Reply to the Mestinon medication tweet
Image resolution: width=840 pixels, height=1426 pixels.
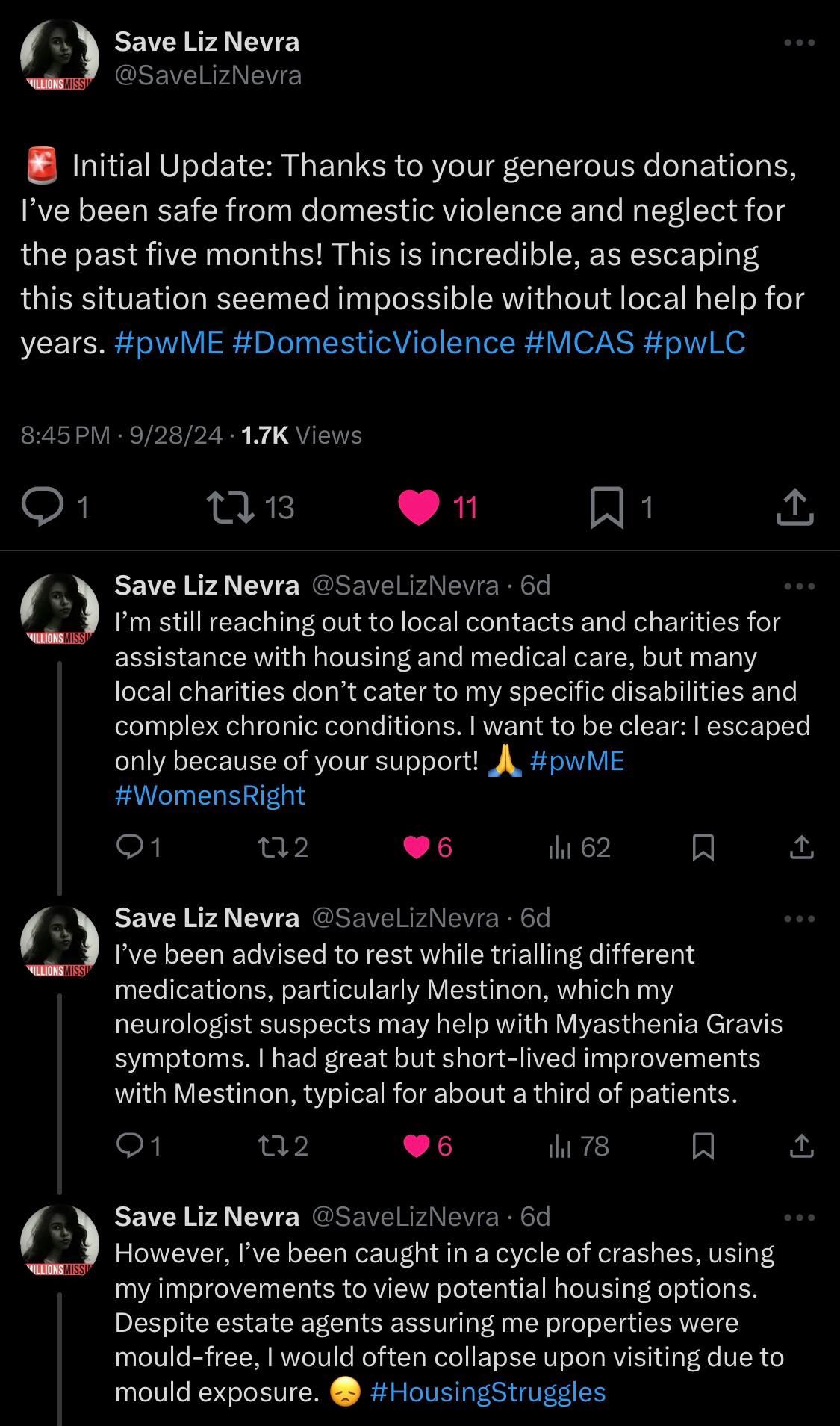tap(130, 1146)
